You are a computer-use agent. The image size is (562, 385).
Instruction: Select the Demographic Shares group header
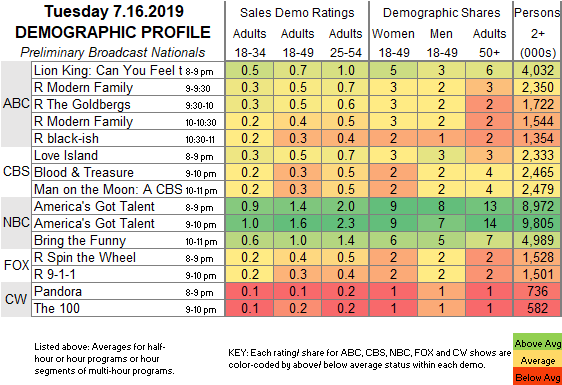[441, 13]
